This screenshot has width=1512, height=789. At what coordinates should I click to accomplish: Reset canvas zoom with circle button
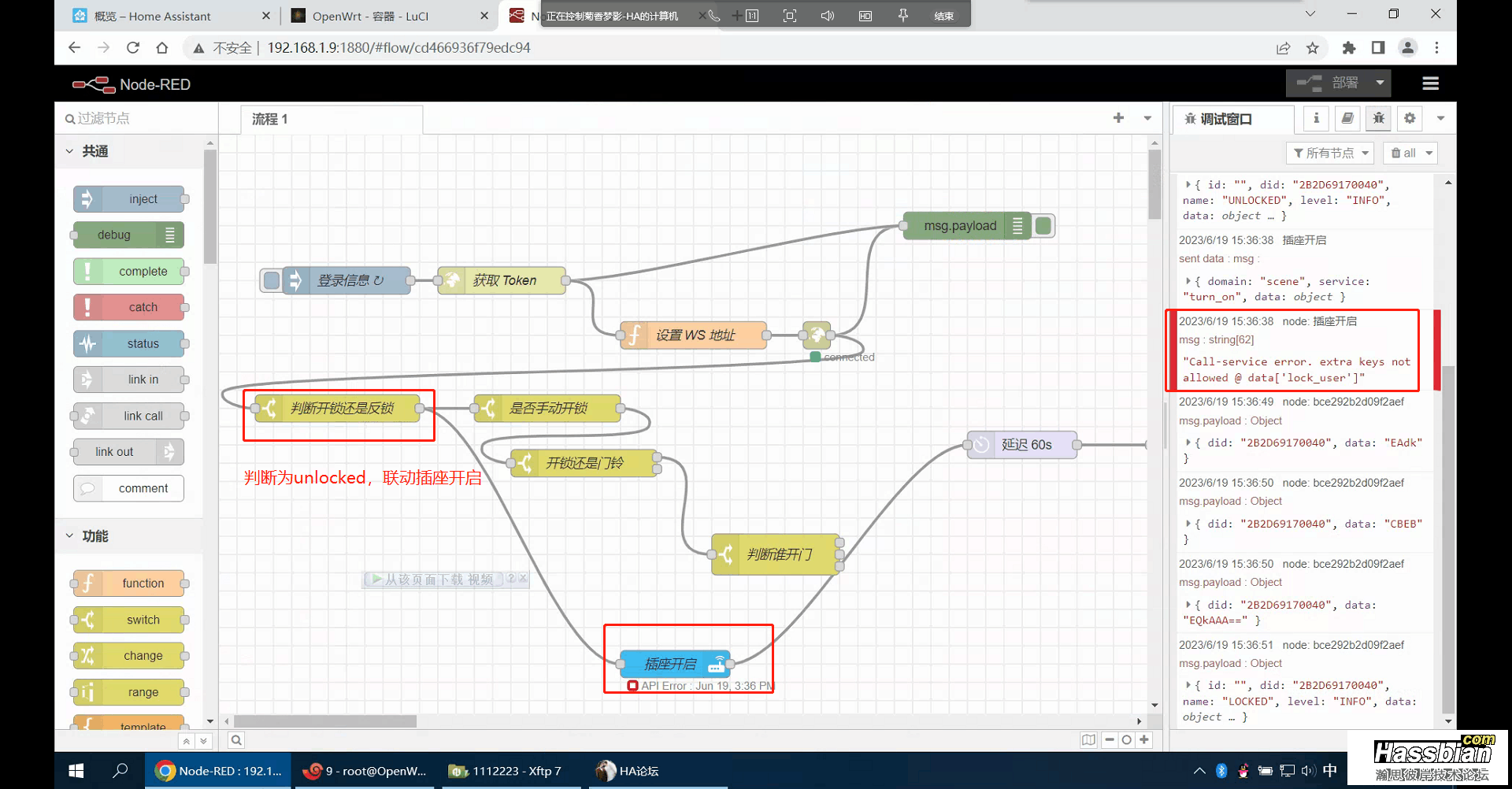[1127, 740]
